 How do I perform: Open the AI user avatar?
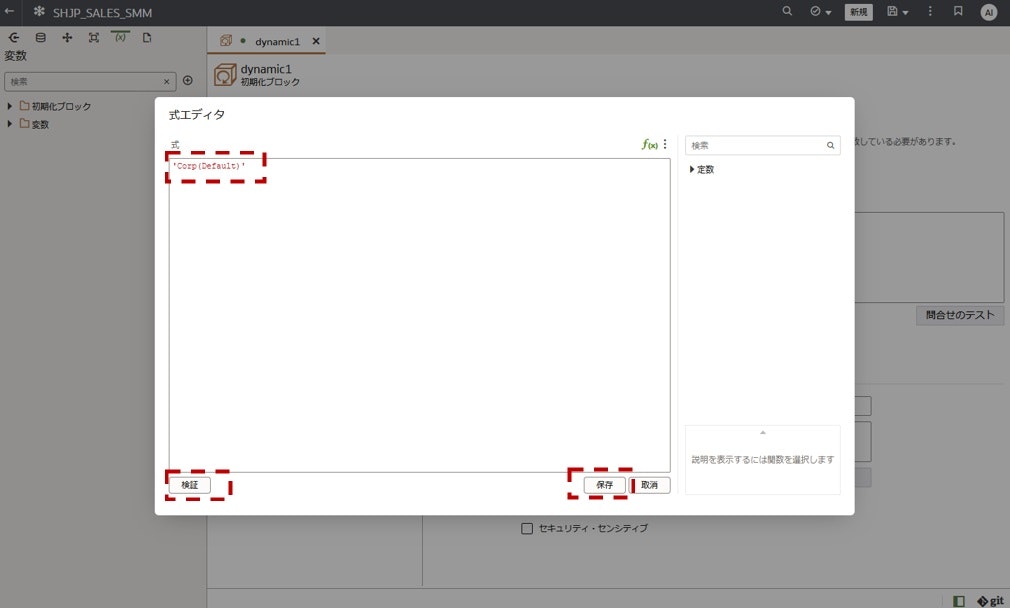click(988, 12)
